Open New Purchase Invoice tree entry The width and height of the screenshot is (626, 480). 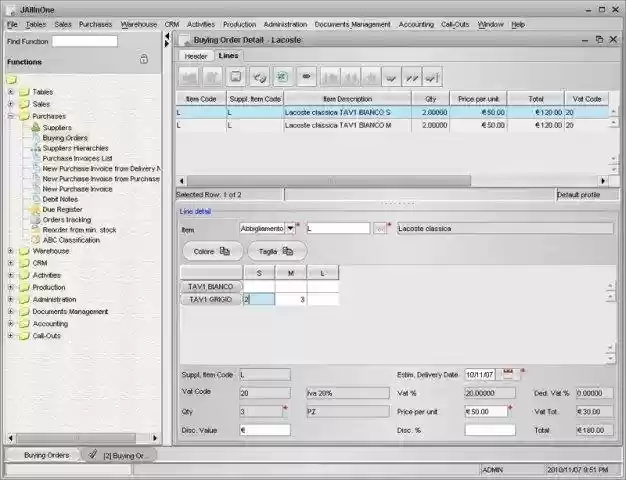[x=77, y=189]
